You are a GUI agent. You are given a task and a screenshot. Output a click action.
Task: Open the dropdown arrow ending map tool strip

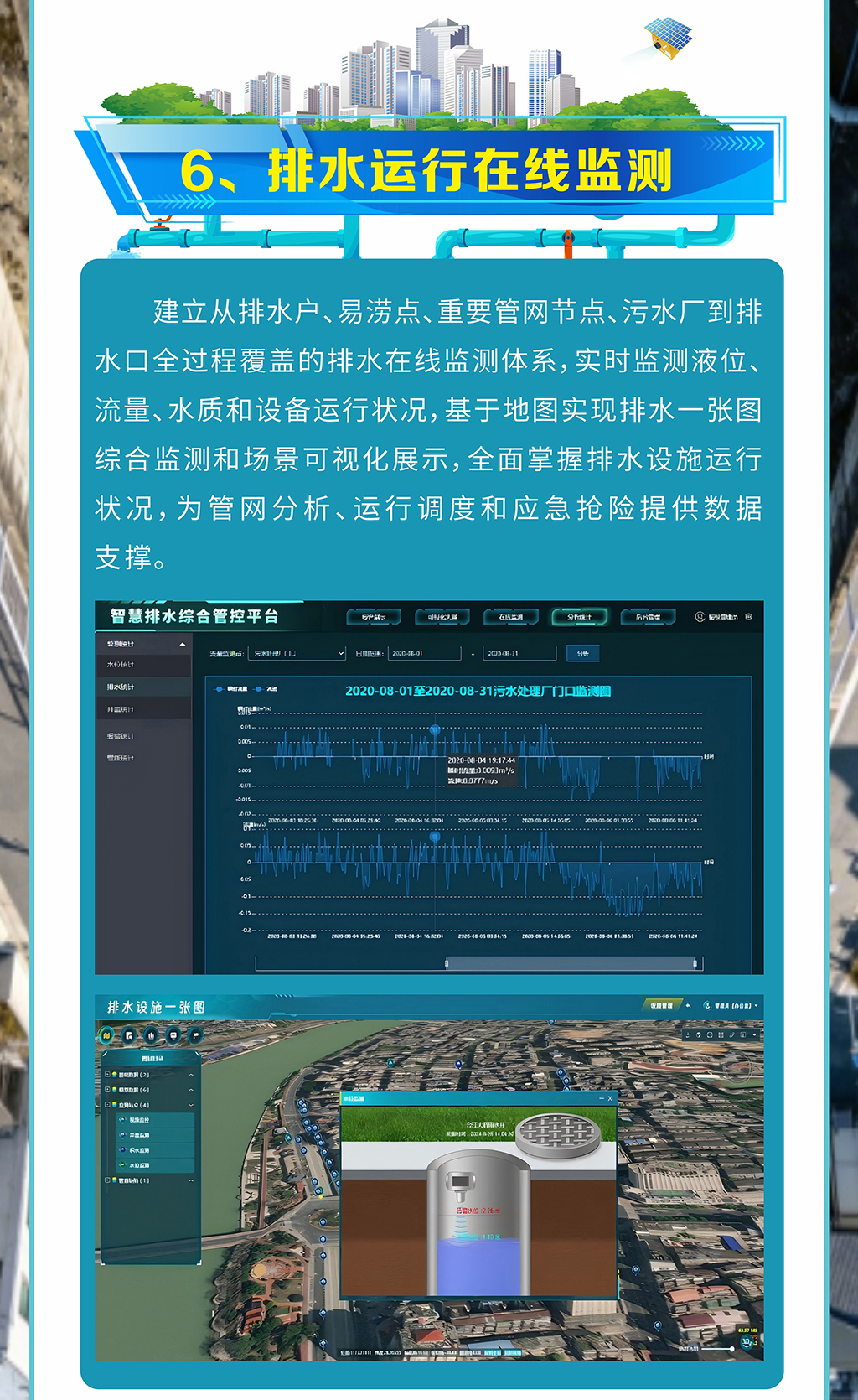tap(754, 1035)
